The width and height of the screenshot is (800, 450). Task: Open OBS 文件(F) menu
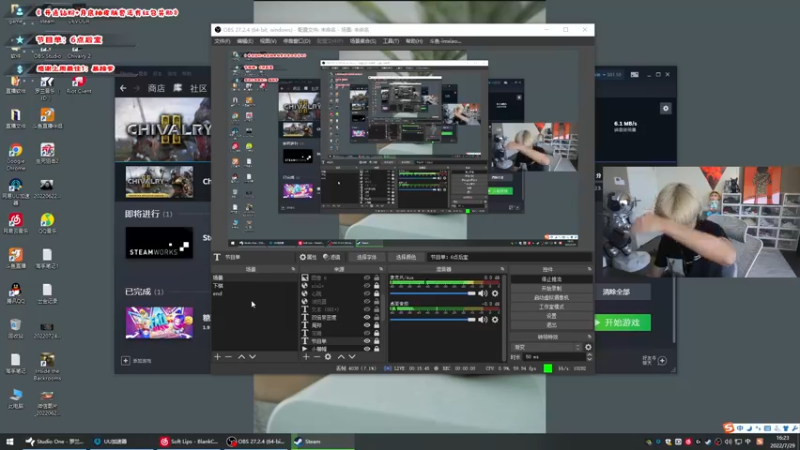coord(222,41)
